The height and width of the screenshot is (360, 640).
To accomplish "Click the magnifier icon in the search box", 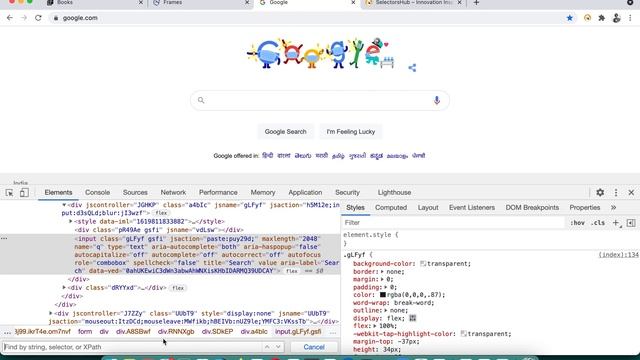I will tap(201, 100).
